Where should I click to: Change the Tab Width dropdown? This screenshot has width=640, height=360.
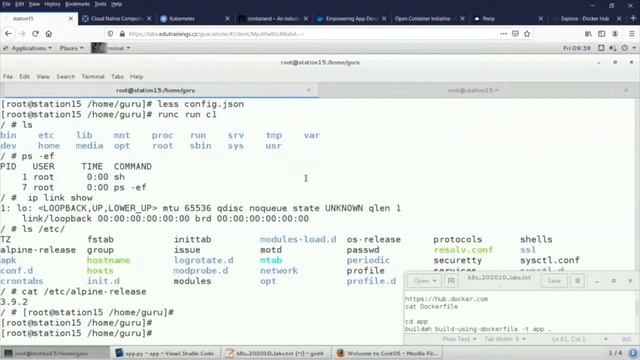point(505,339)
